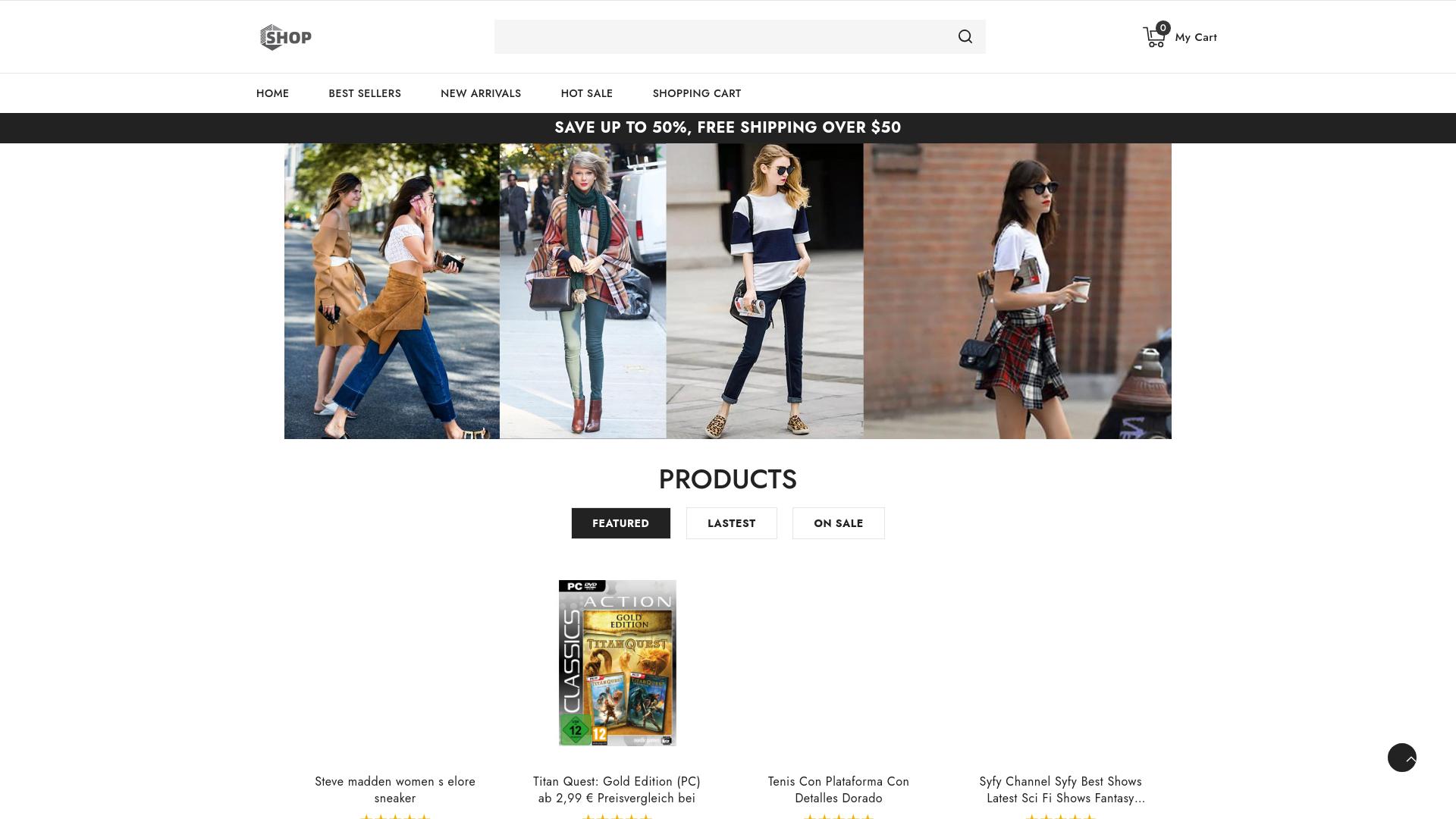This screenshot has width=1456, height=819.
Task: Open the Home menu item
Action: [x=272, y=93]
